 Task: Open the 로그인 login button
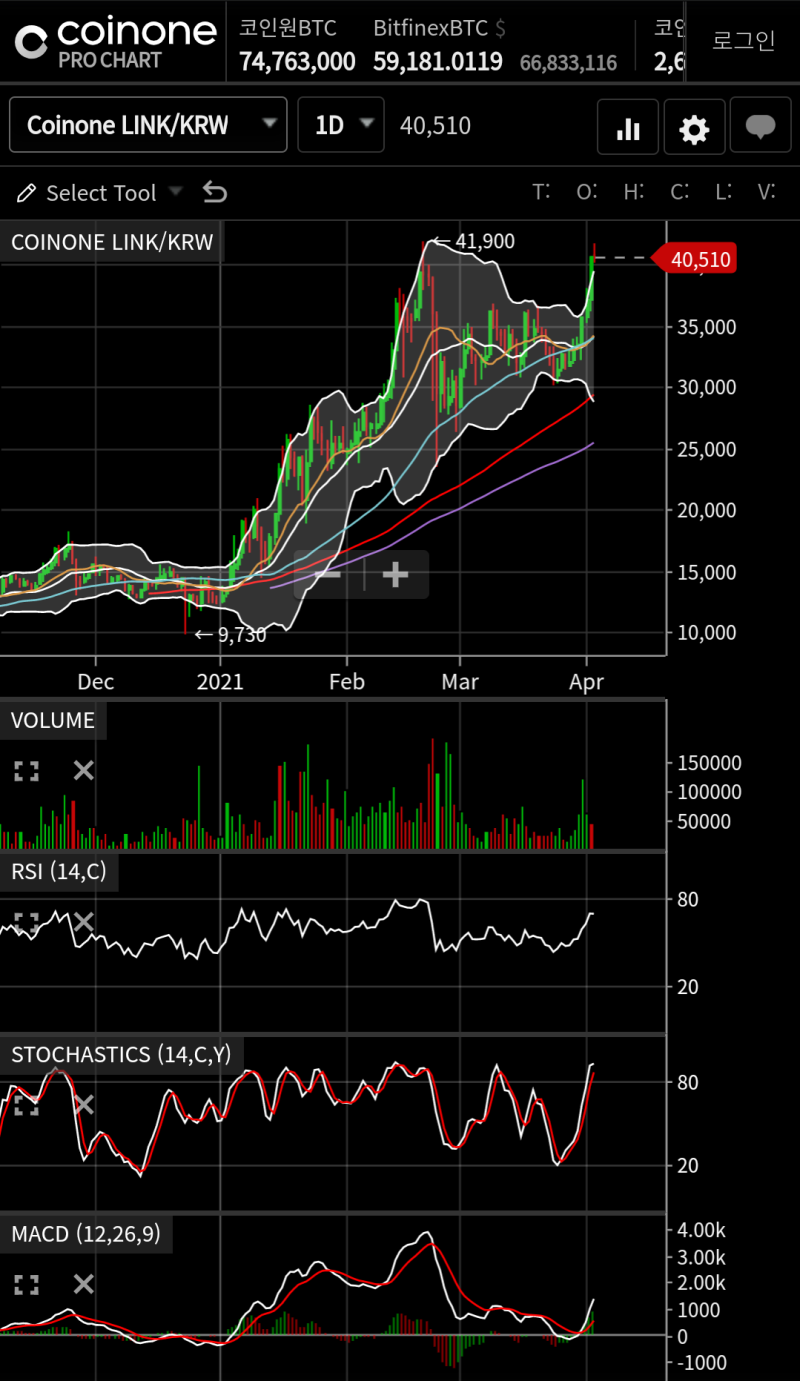tap(743, 41)
